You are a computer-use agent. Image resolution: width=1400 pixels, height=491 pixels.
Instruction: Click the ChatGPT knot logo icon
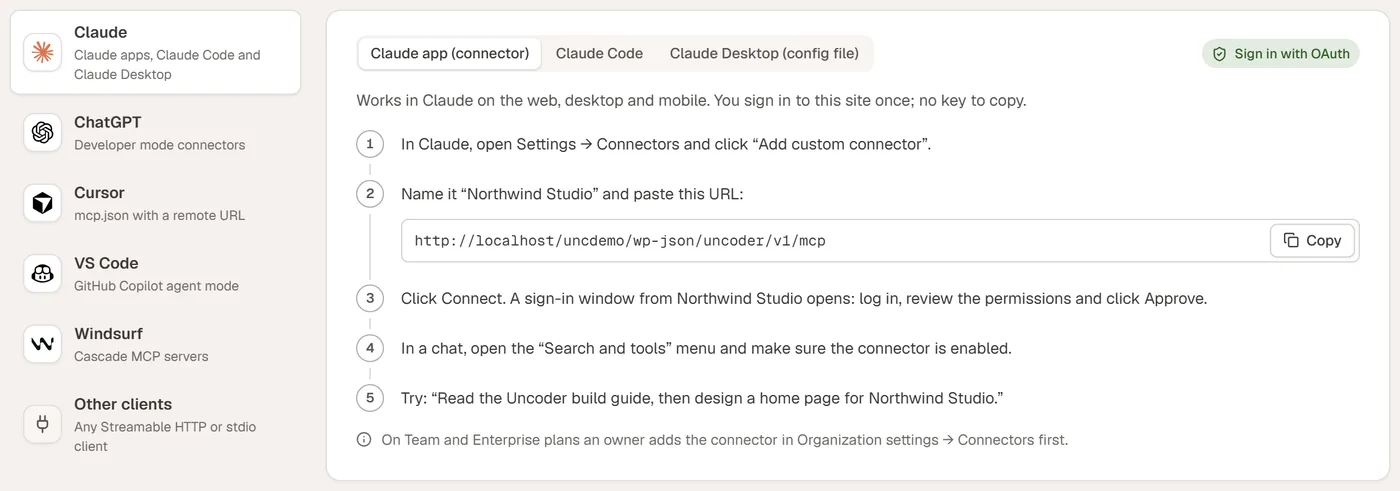pyautogui.click(x=42, y=133)
